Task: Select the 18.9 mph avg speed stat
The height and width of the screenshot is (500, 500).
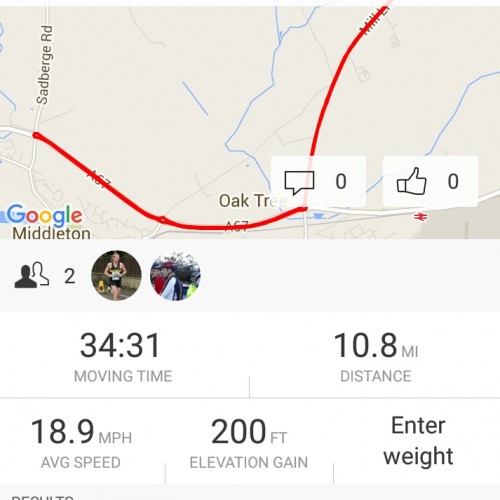Action: pyautogui.click(x=81, y=443)
